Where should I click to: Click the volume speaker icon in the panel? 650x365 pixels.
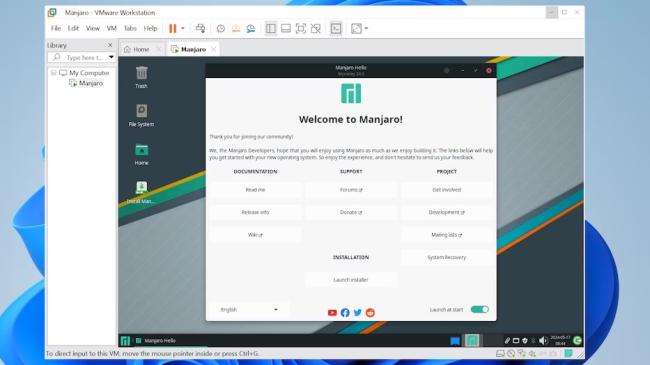tap(543, 341)
